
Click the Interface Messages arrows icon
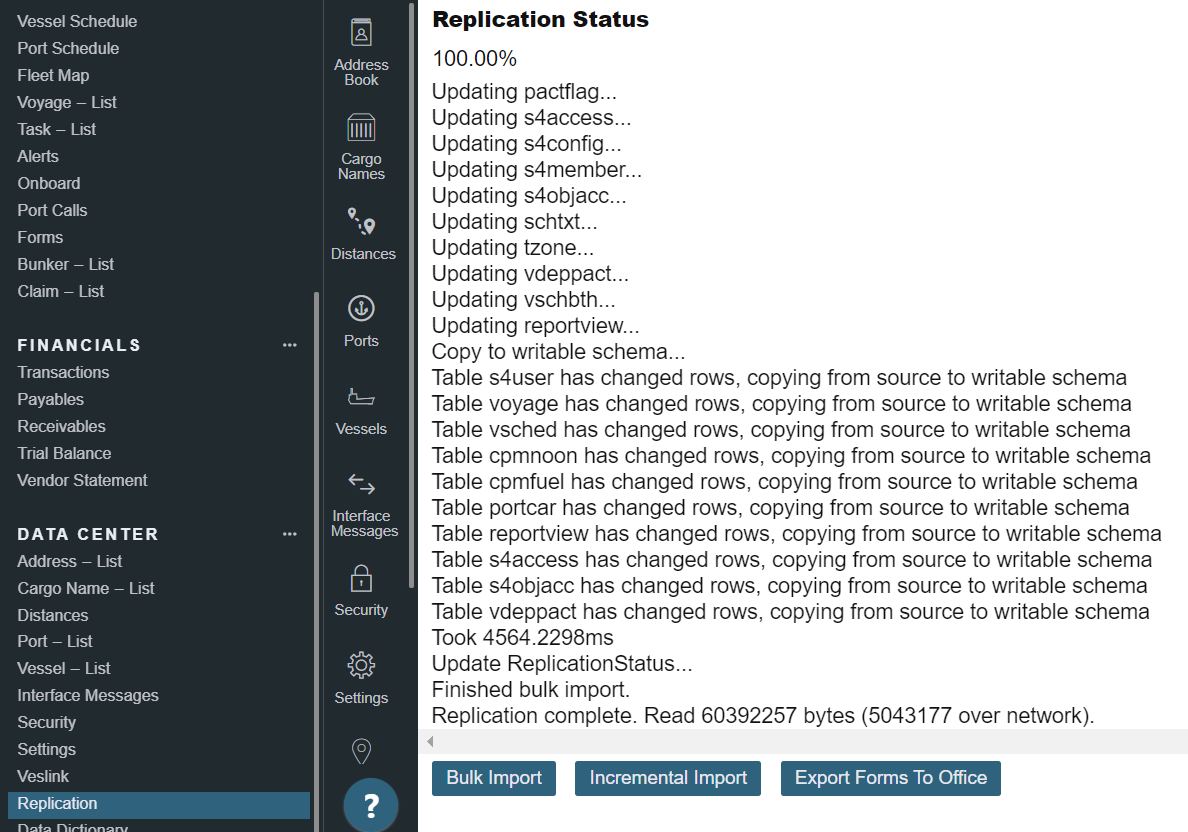[x=361, y=485]
